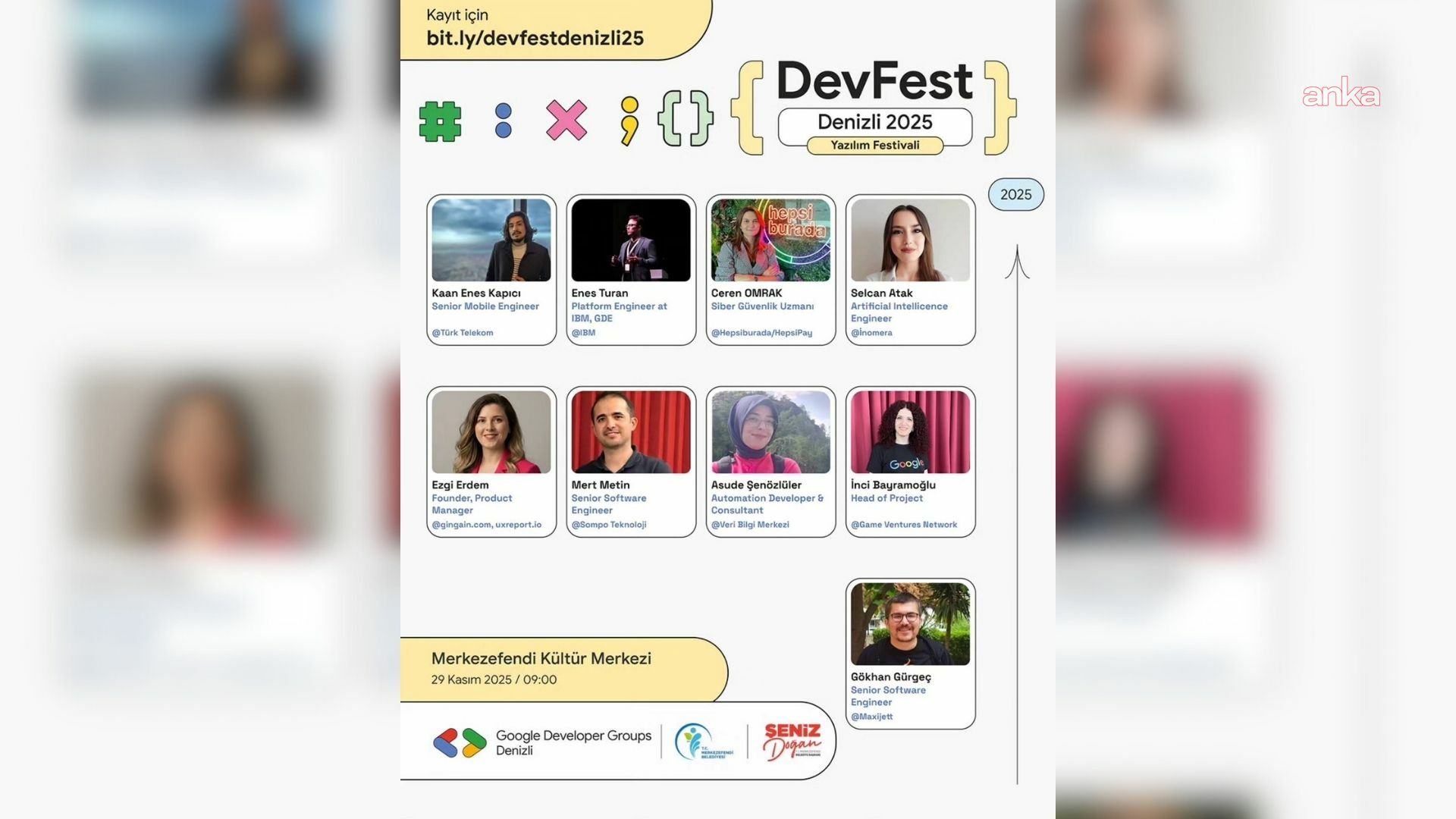
Task: Open Mert Metin speaker photo
Action: (631, 432)
